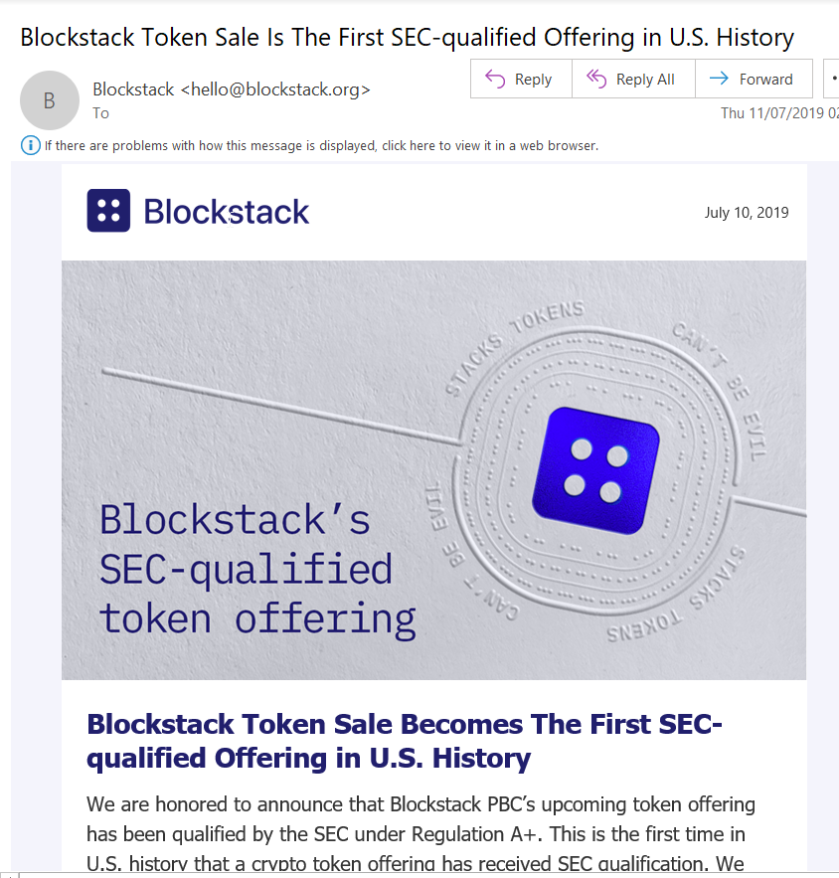Viewport: 839px width, 878px height.
Task: Click the 'To' recipient field label
Action: click(x=101, y=113)
